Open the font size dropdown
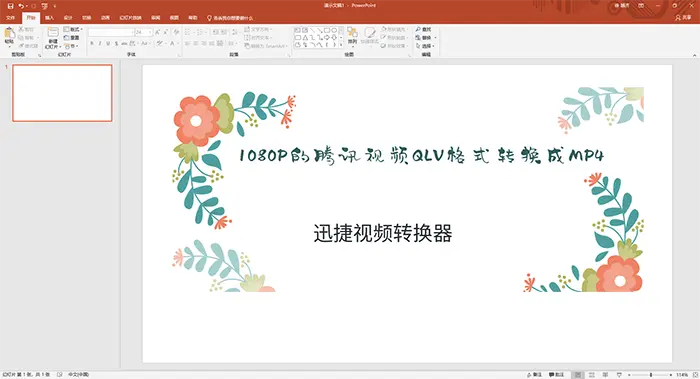 click(150, 32)
